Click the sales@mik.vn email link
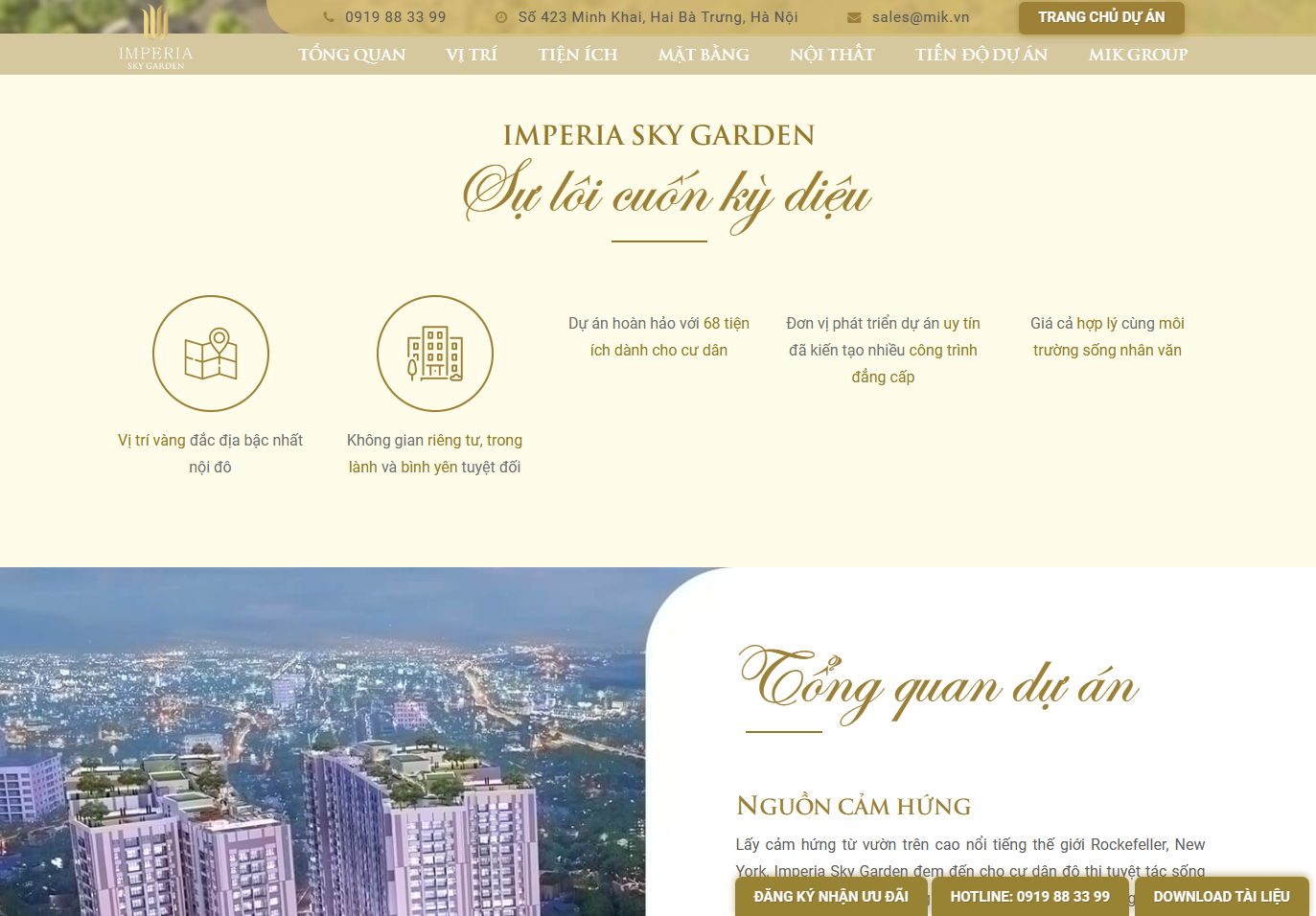The height and width of the screenshot is (916, 1316). pos(921,17)
